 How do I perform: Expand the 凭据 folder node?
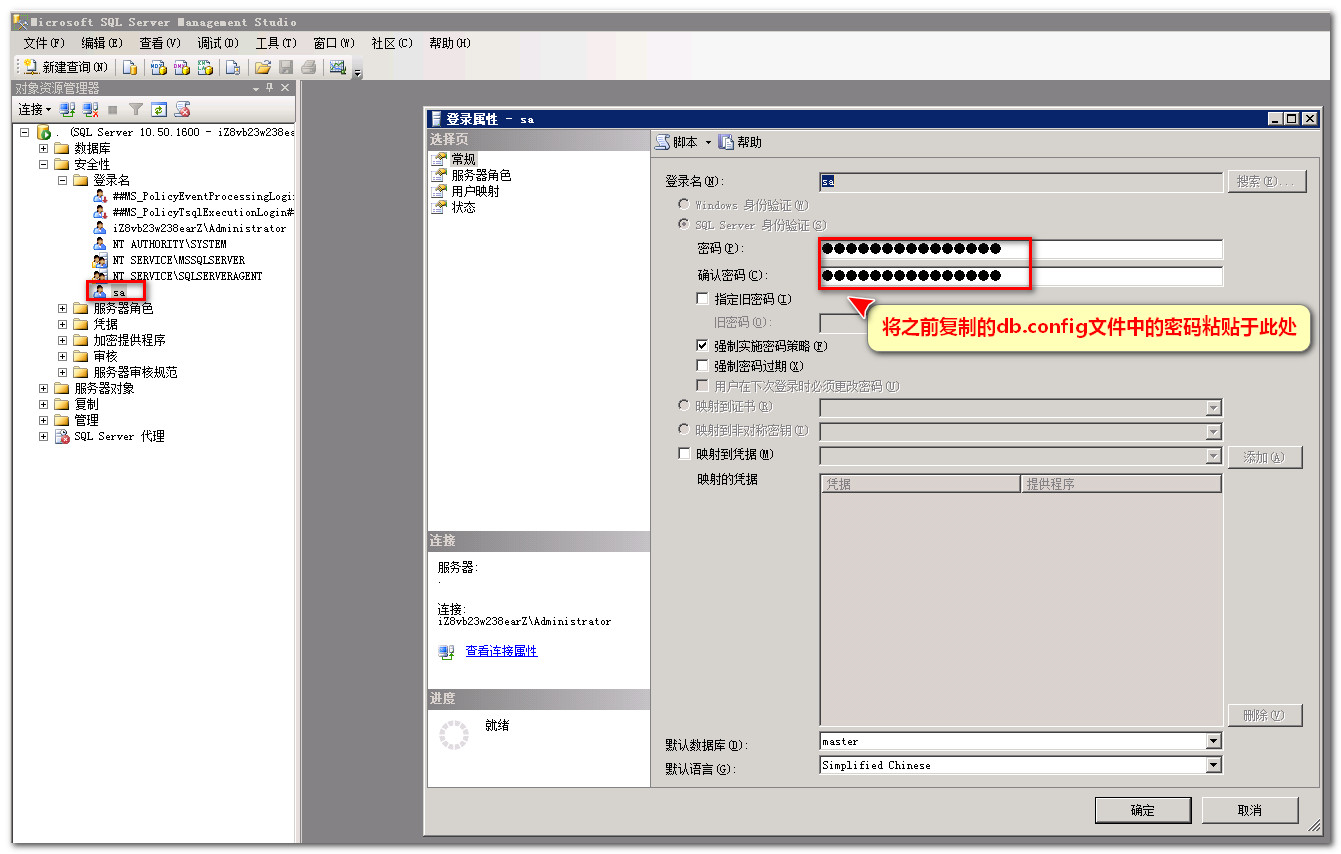coord(62,324)
